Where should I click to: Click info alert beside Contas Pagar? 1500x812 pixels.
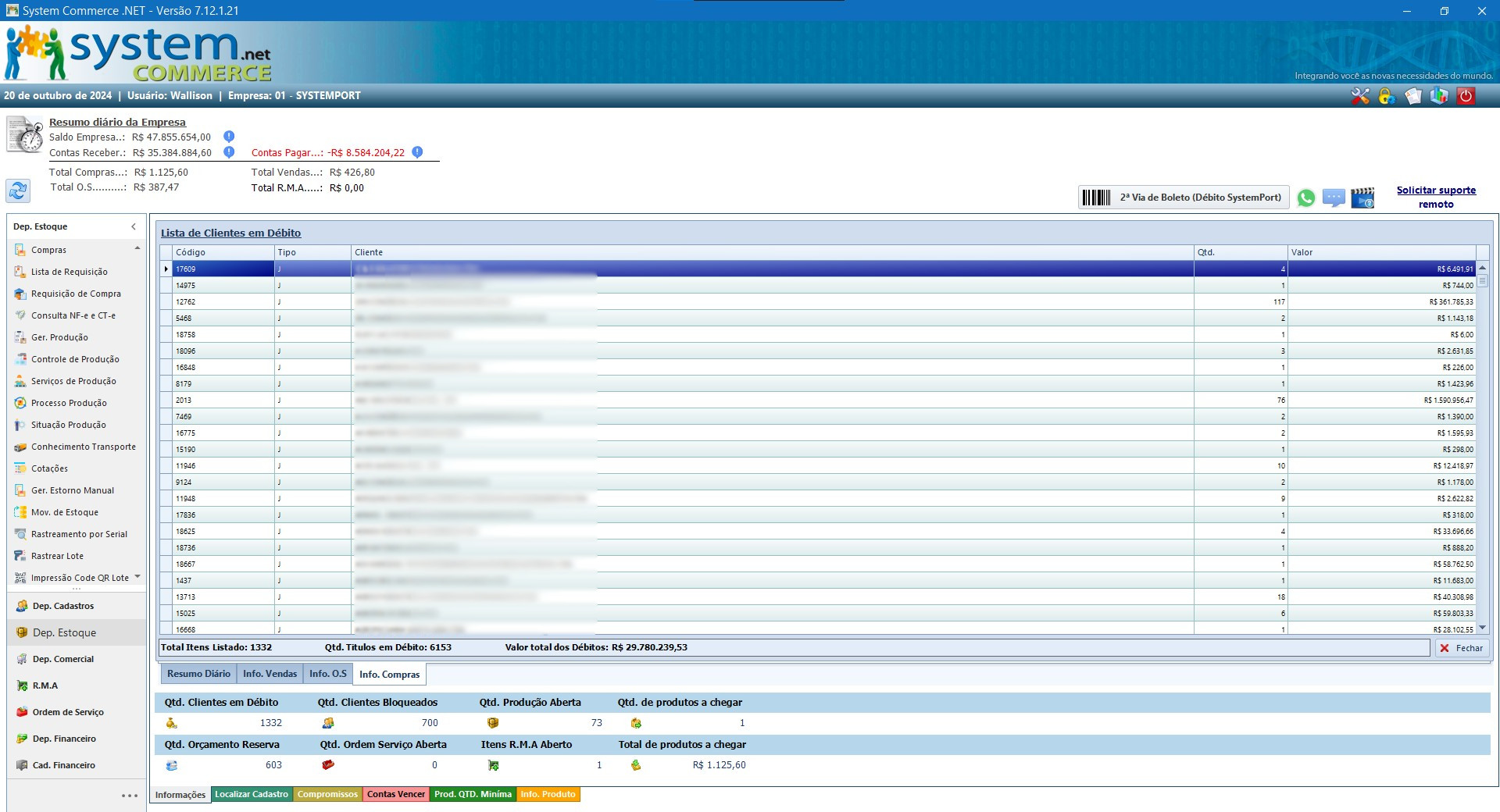tap(417, 152)
